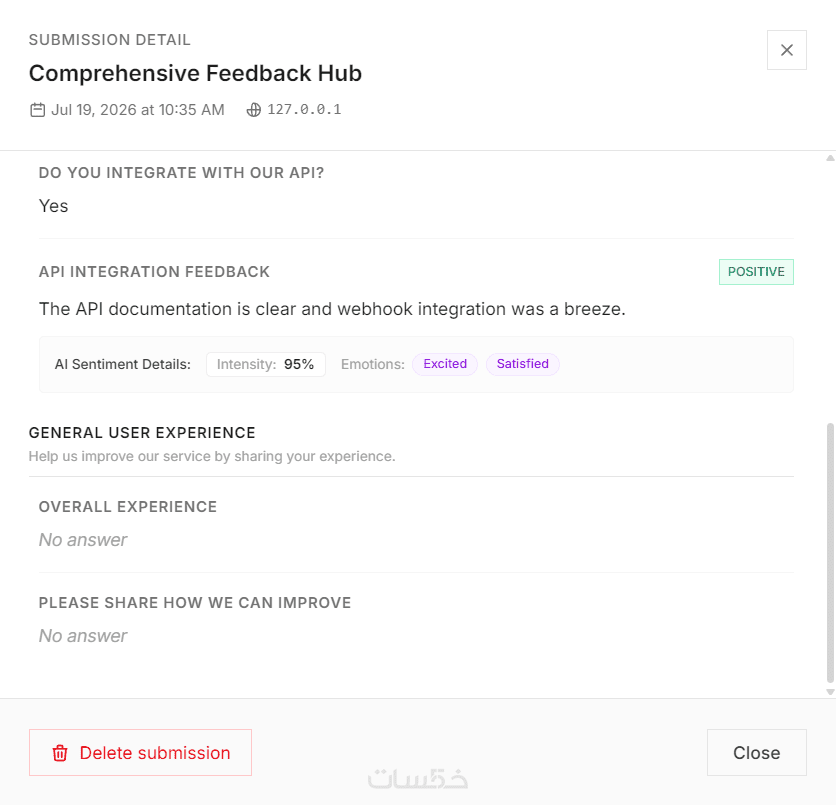Click the scrollbar down arrow
This screenshot has height=805, width=836.
(x=830, y=692)
